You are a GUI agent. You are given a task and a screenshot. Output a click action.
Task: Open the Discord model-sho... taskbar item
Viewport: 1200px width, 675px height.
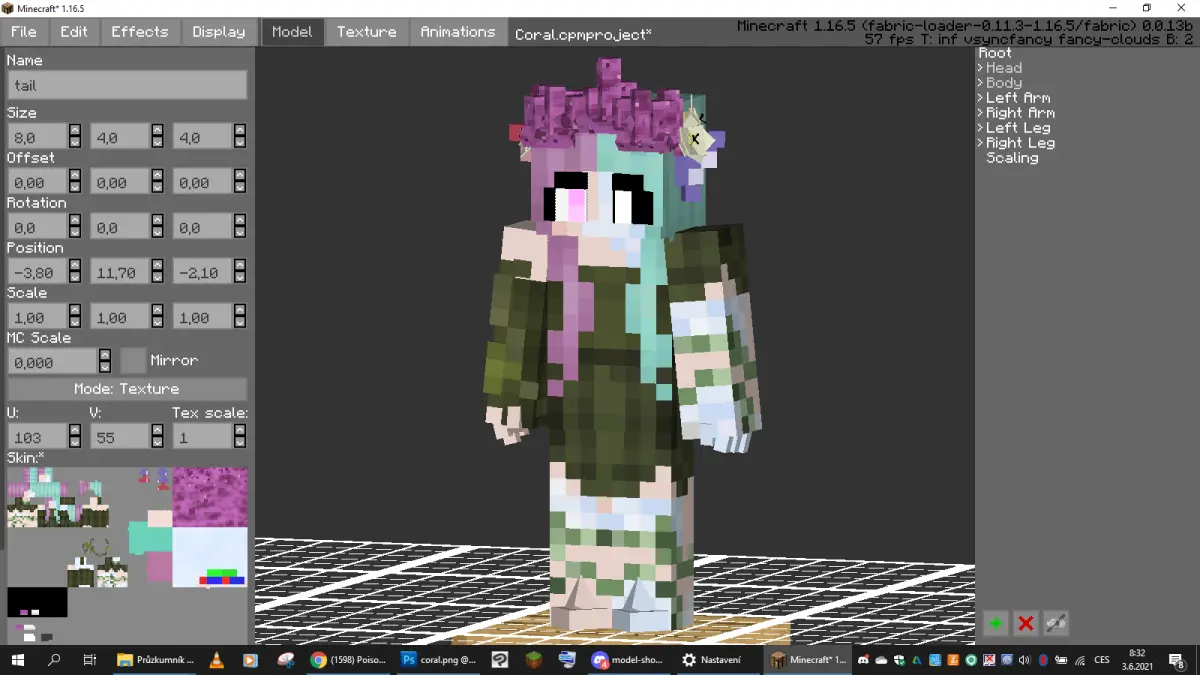point(628,660)
